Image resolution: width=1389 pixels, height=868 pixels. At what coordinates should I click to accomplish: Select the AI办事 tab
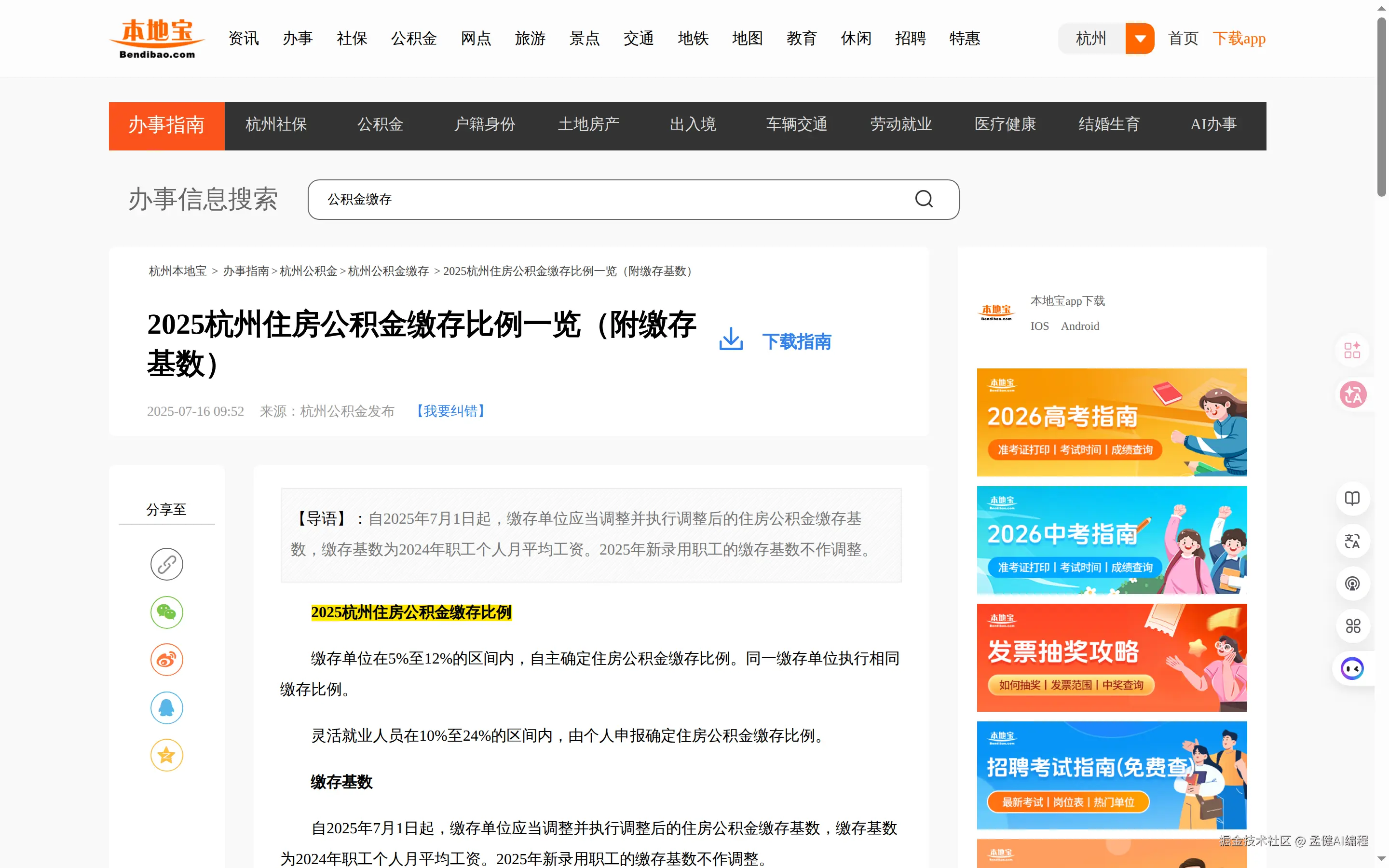coord(1213,124)
